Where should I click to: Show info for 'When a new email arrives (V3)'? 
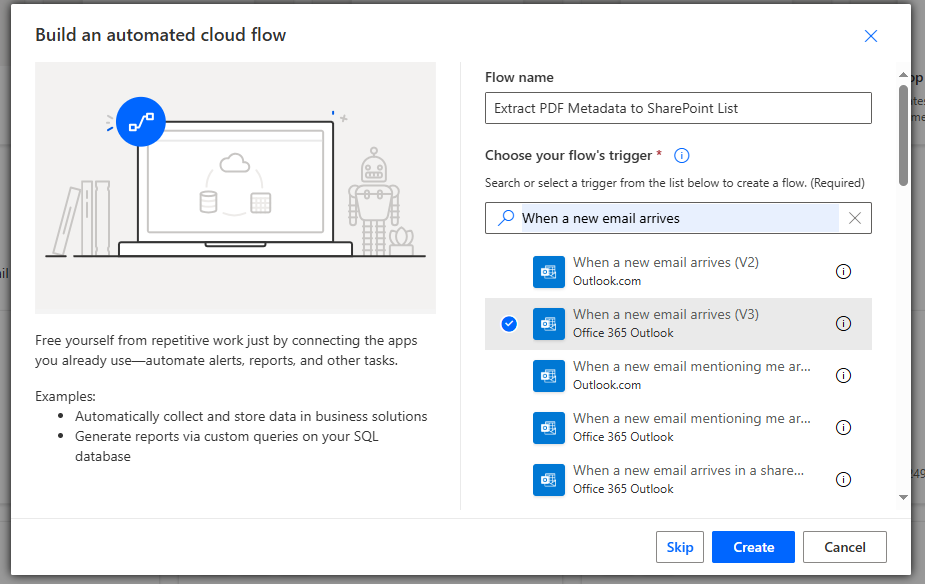843,324
